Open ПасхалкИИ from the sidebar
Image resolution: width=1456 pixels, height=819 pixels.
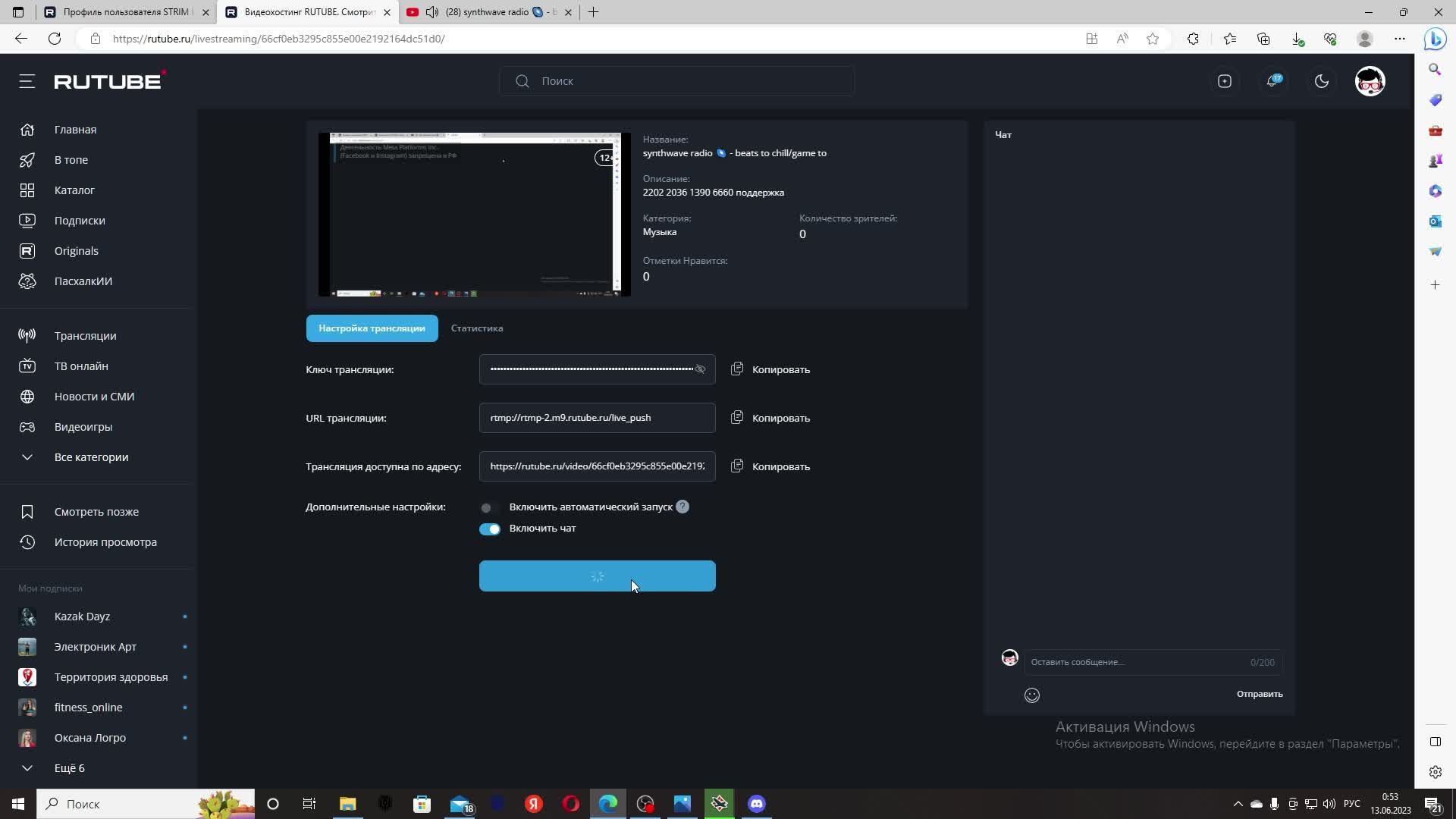tap(83, 281)
